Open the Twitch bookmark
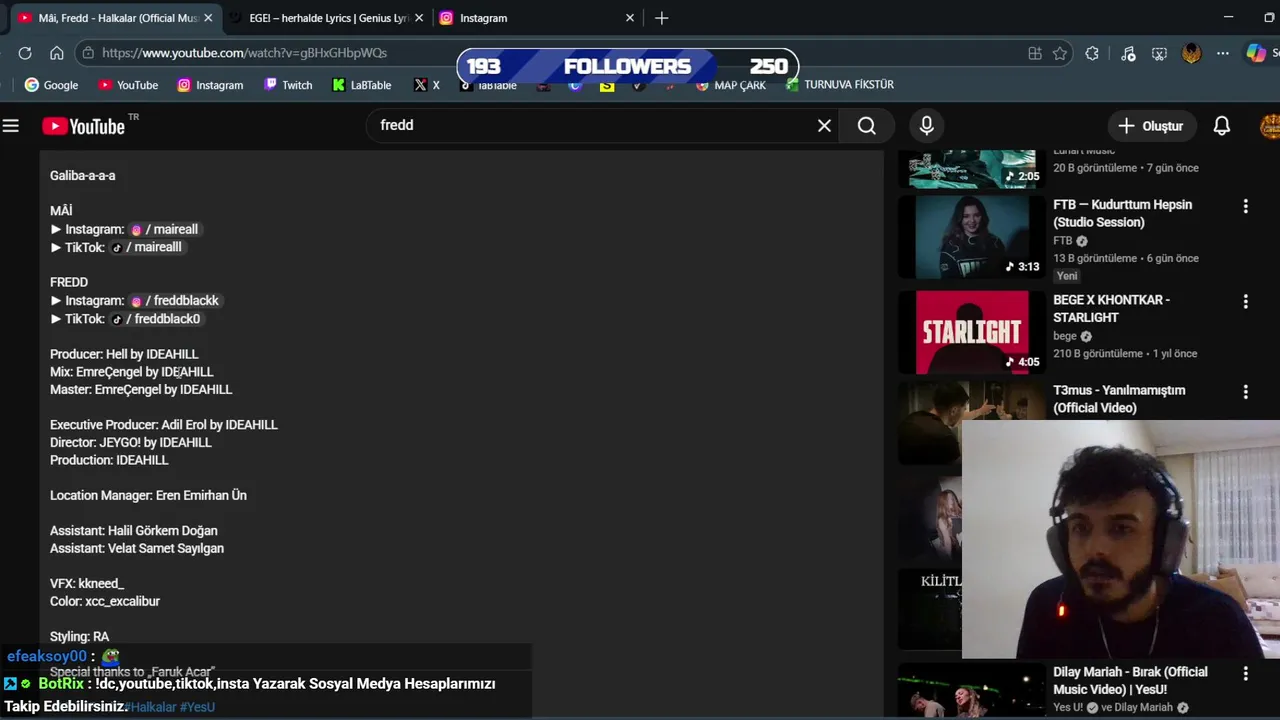Image resolution: width=1280 pixels, height=720 pixels. coord(288,85)
